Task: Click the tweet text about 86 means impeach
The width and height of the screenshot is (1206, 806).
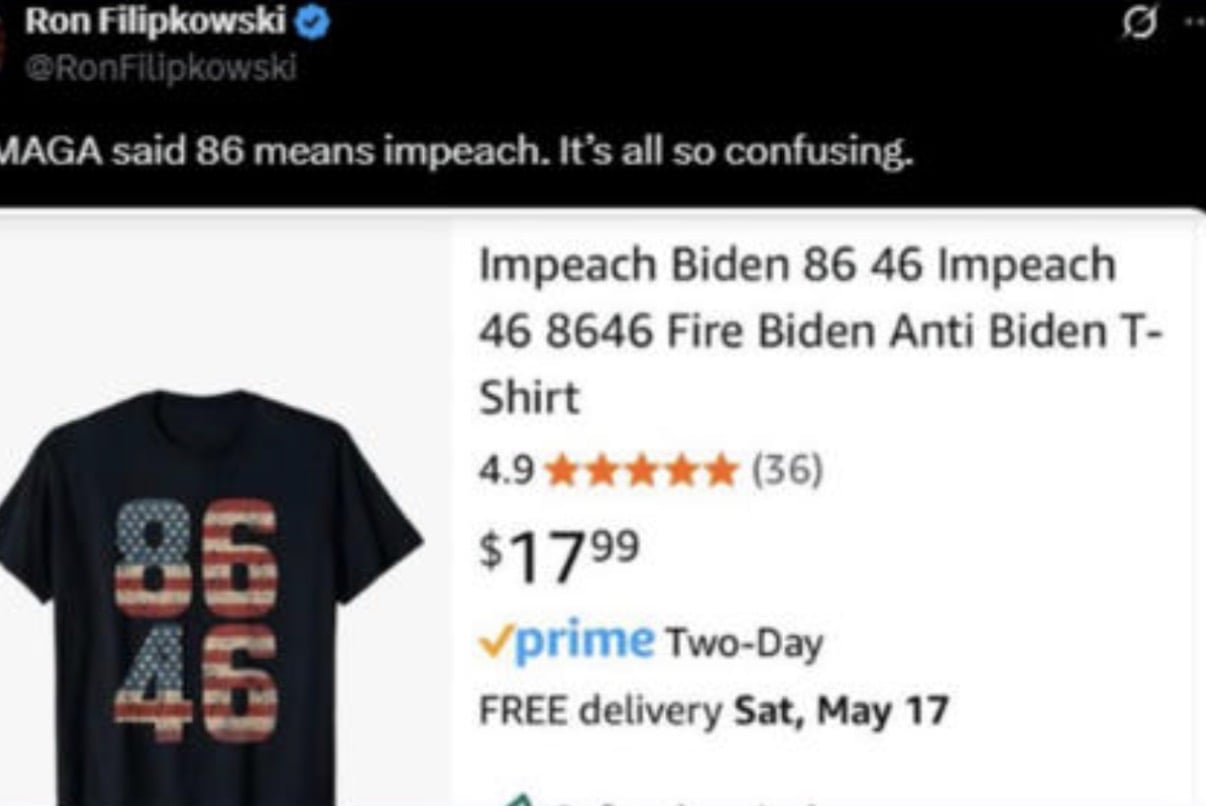Action: click(455, 153)
